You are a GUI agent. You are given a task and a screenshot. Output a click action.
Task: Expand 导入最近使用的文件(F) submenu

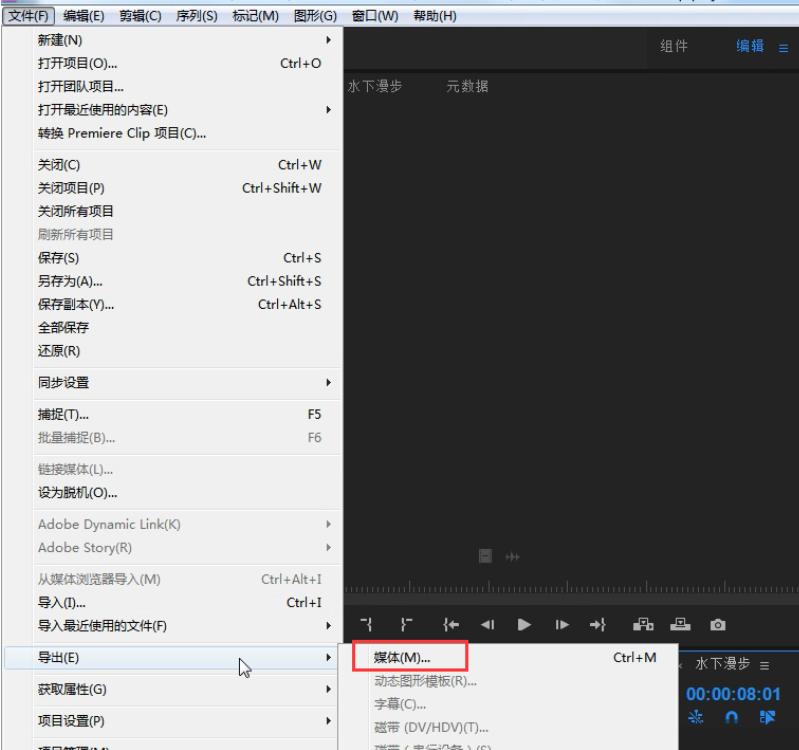click(329, 625)
